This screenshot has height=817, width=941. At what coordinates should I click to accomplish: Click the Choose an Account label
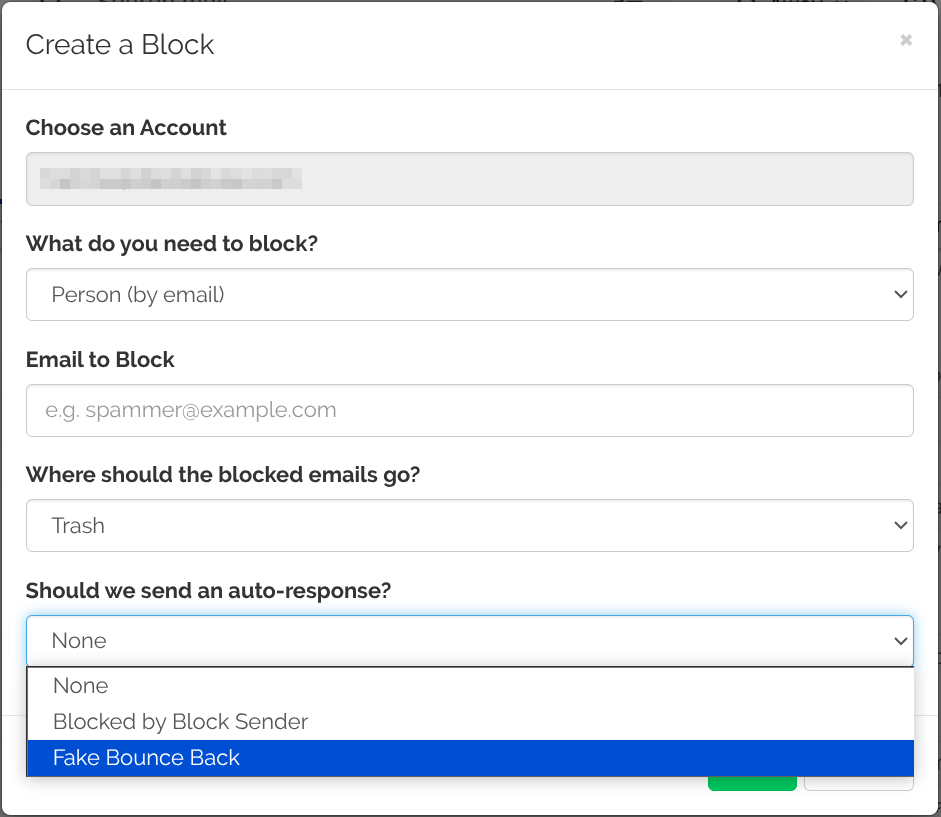point(126,128)
